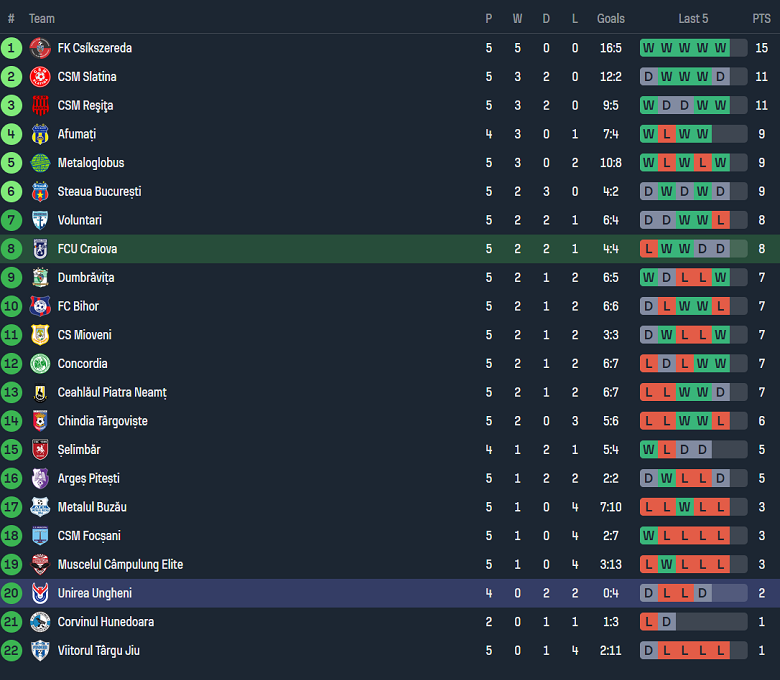Screen dimensions: 780x680
Task: Select Corvinul Hunedoara team name
Action: pos(107,622)
